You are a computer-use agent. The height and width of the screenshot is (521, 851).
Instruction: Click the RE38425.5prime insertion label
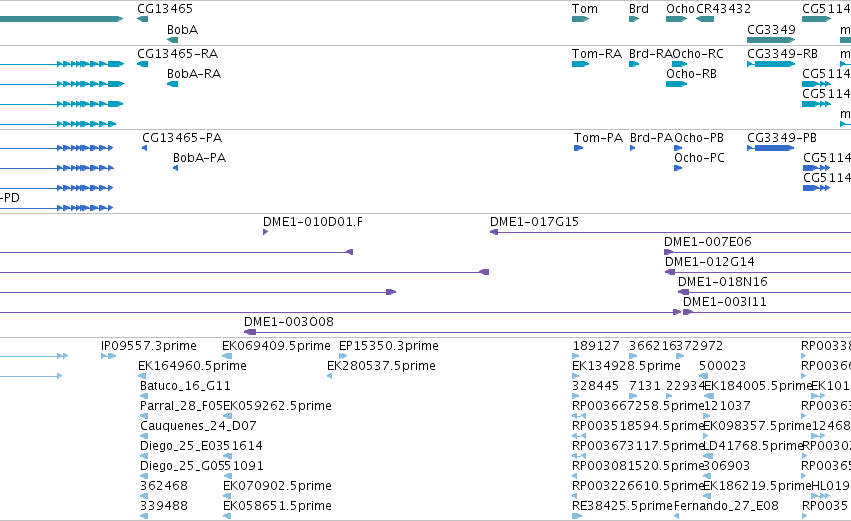623,506
